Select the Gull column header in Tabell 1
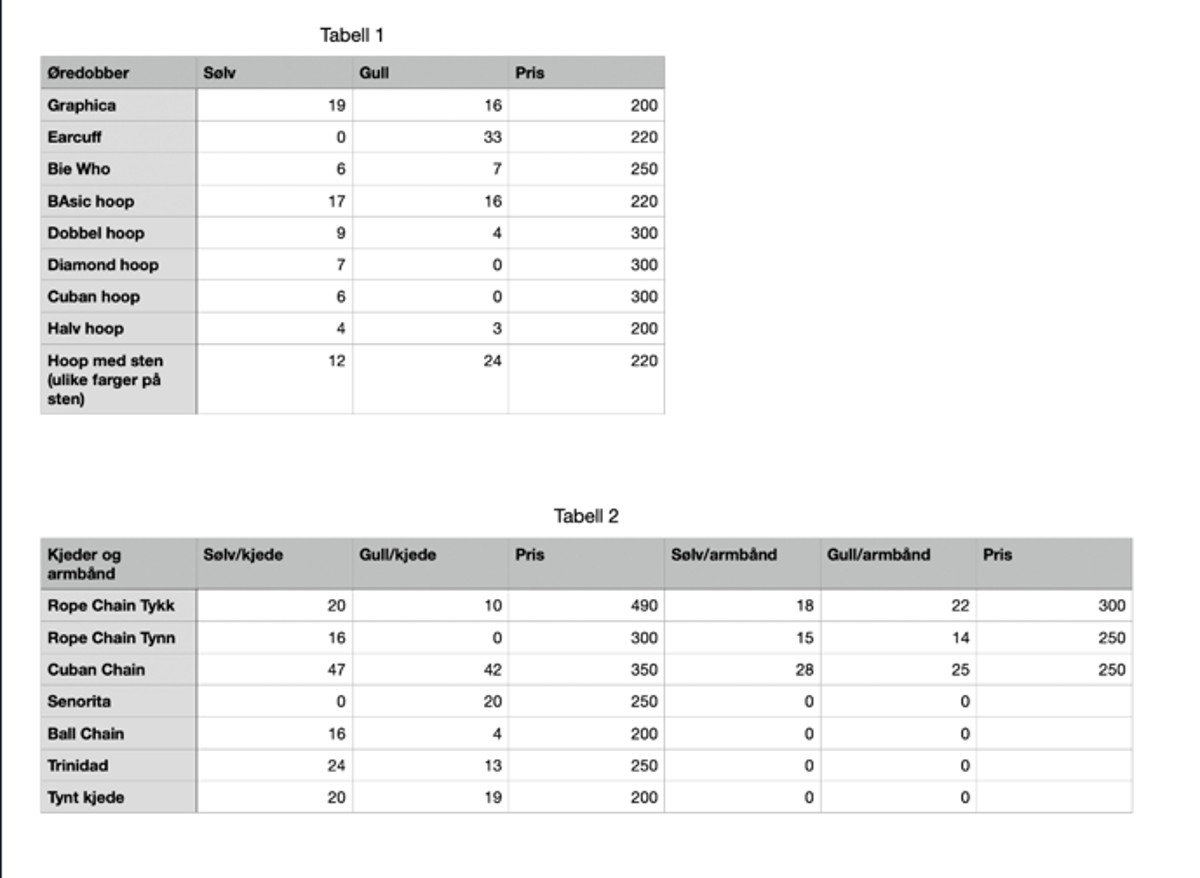 pos(430,73)
